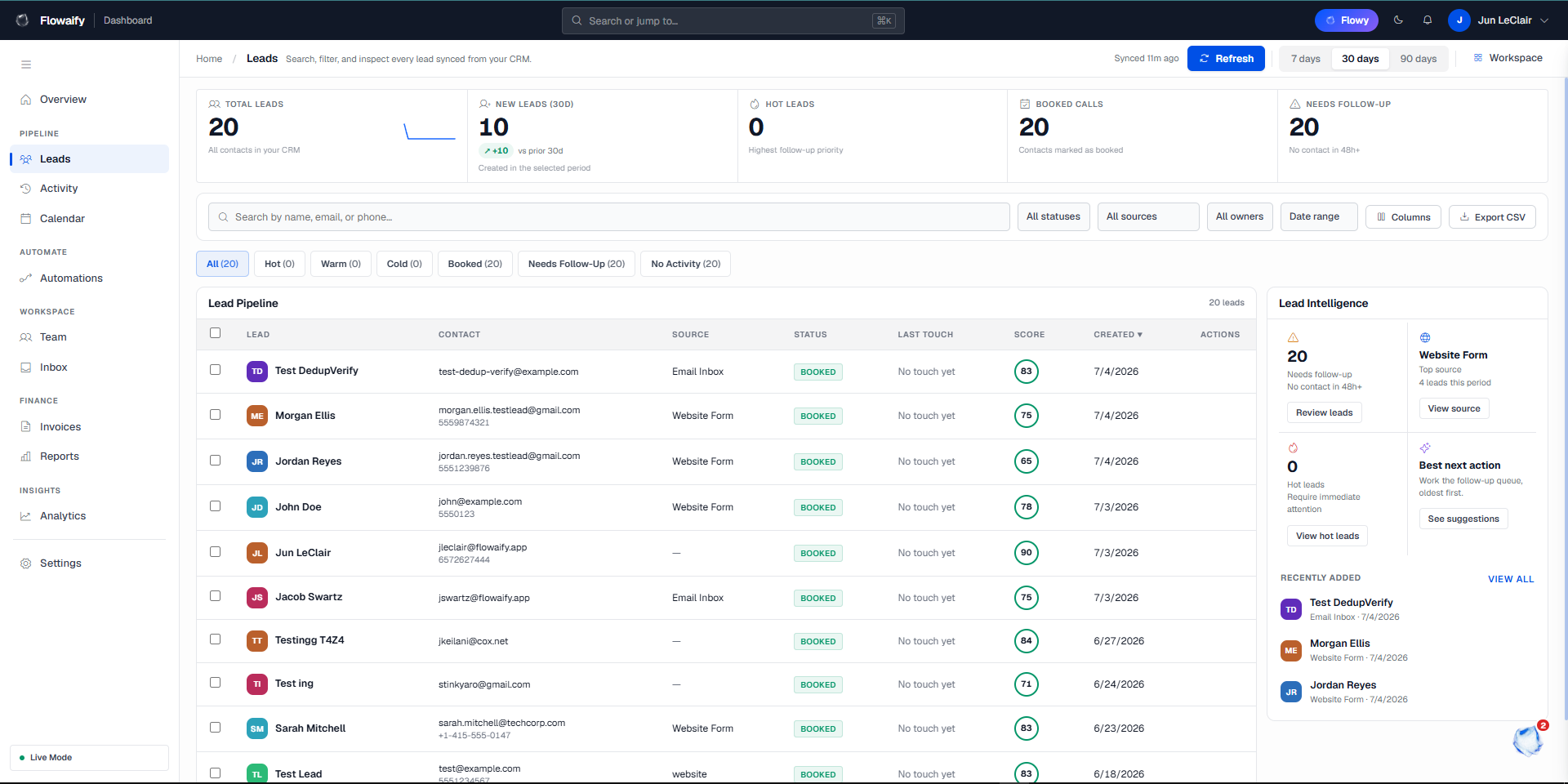Sort by the Created column header

pyautogui.click(x=1118, y=335)
